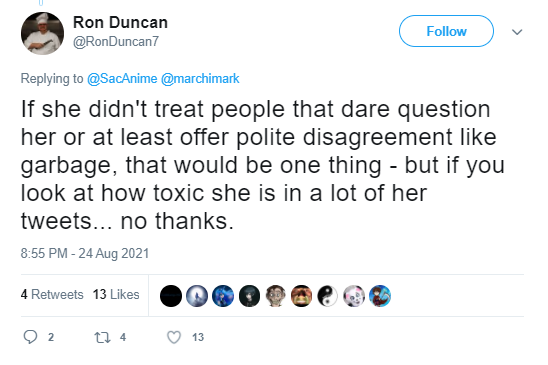Like the tweet with heart icon

coord(174,337)
